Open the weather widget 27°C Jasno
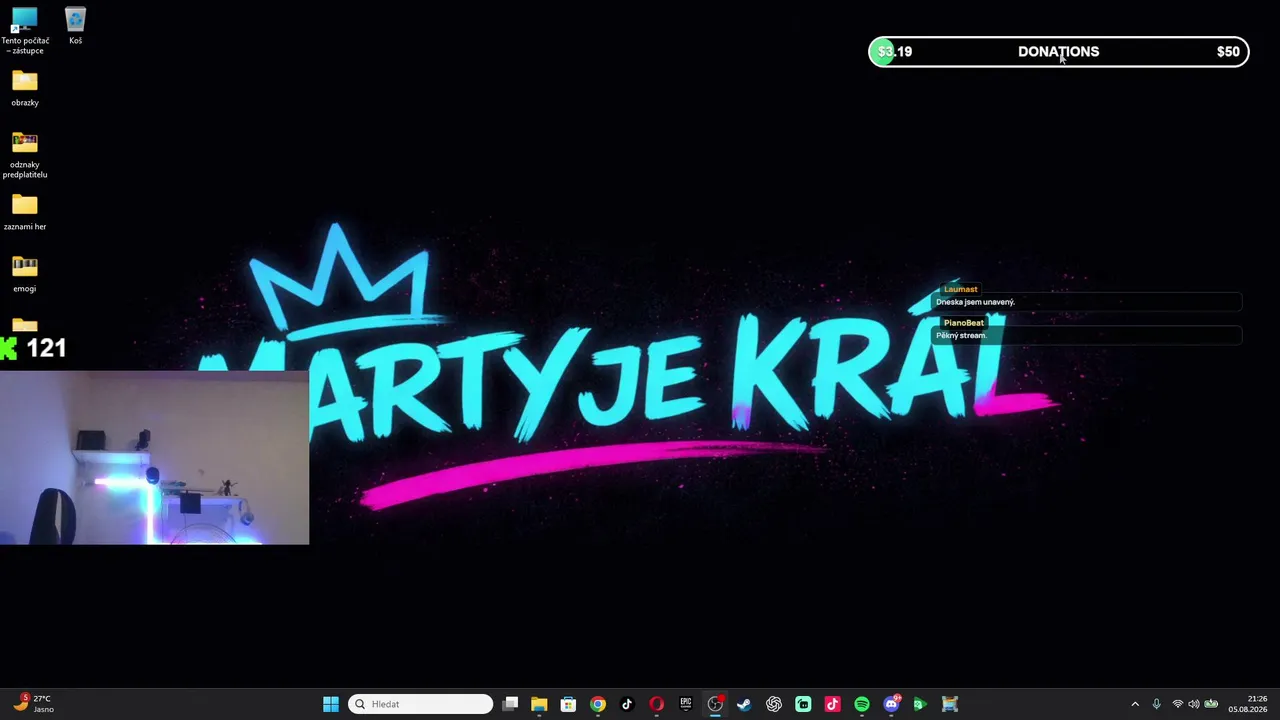 click(x=34, y=704)
